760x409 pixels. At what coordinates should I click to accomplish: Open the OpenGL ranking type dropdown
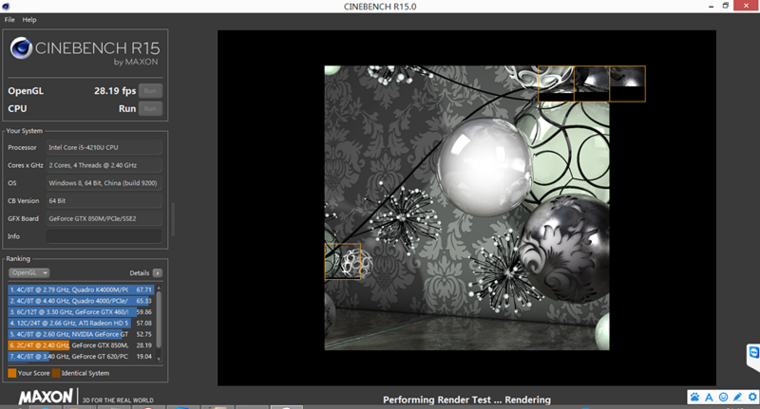tap(29, 273)
